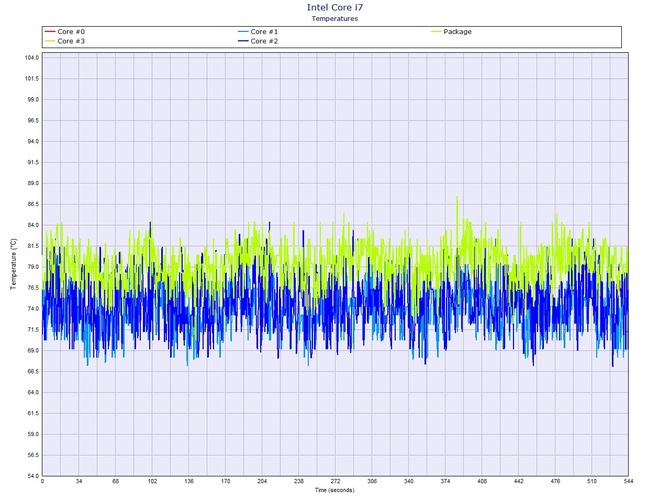Click the 66.5 y-axis value
The image size is (670, 502).
[32, 372]
